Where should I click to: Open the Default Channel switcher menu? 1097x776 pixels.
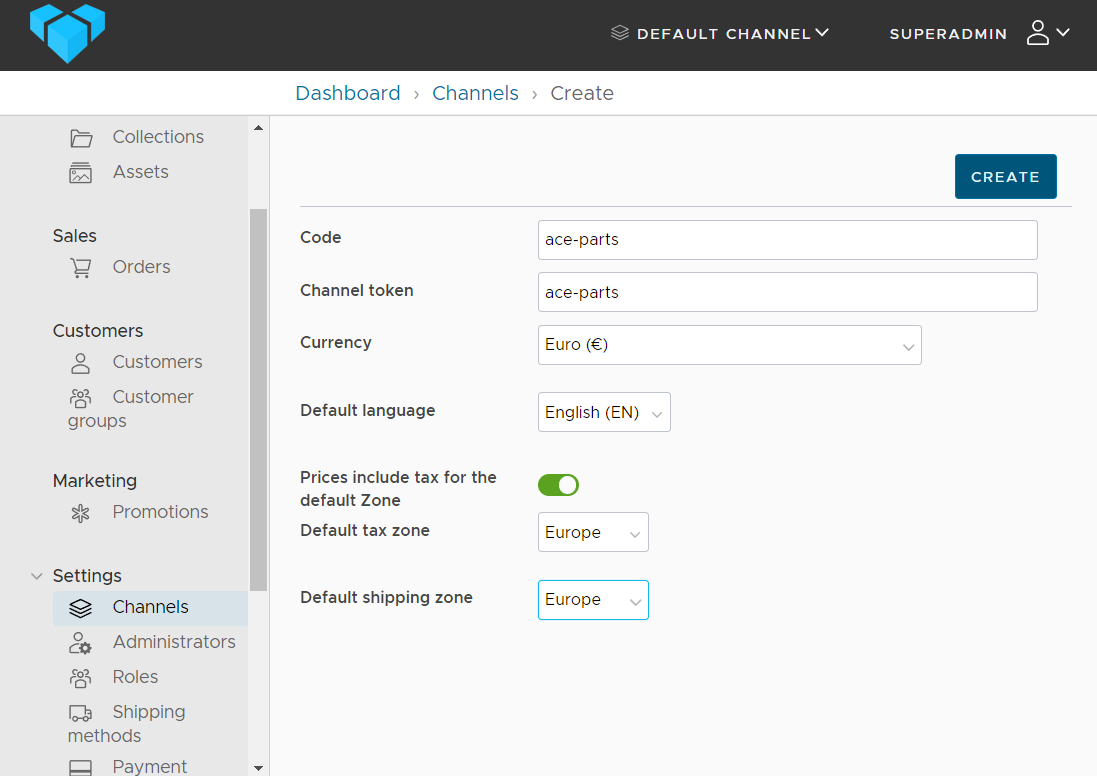tap(720, 33)
